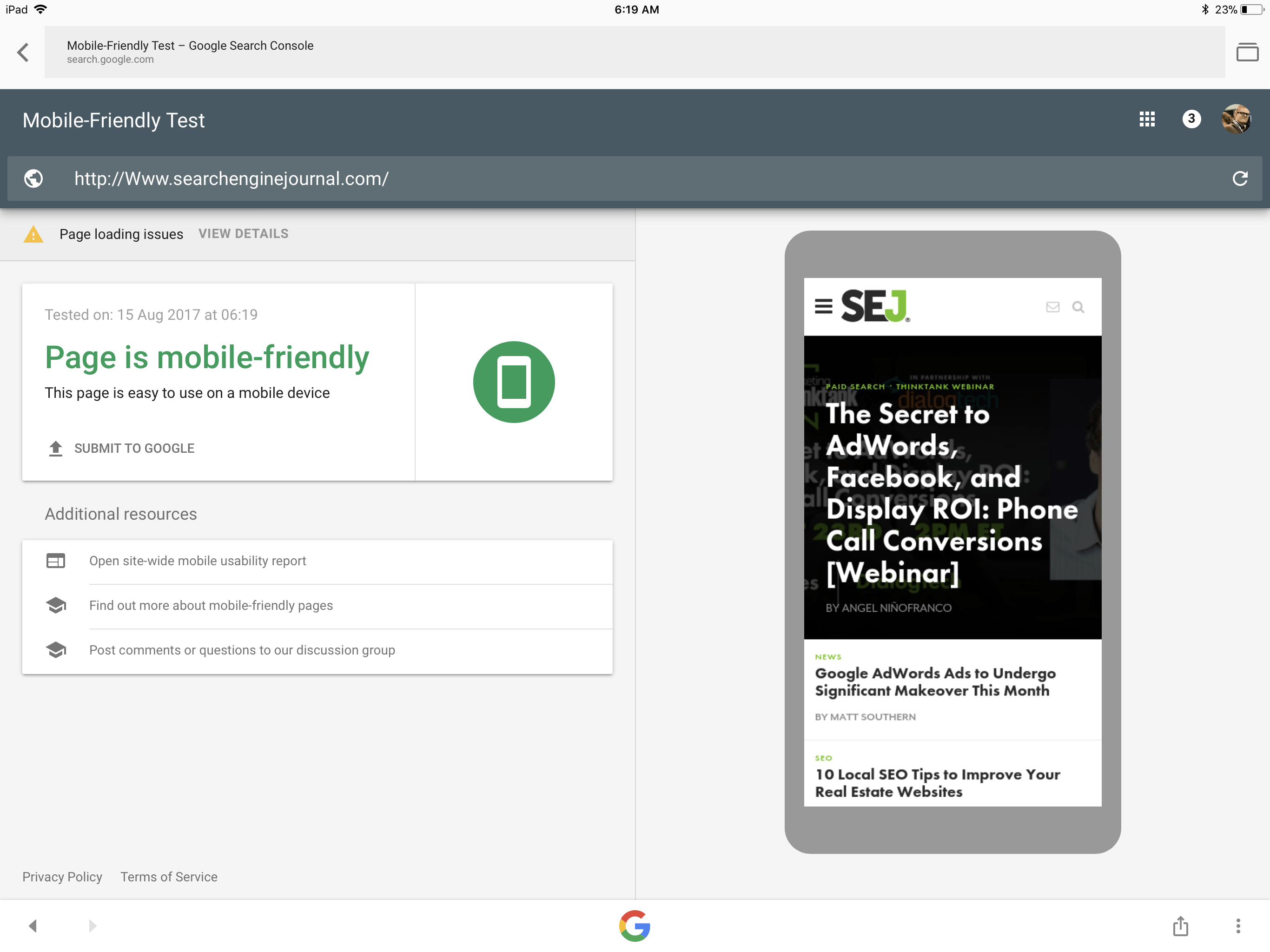Click the graduation cap beside Post comments
Screen dimensions: 1270x952
(56, 650)
